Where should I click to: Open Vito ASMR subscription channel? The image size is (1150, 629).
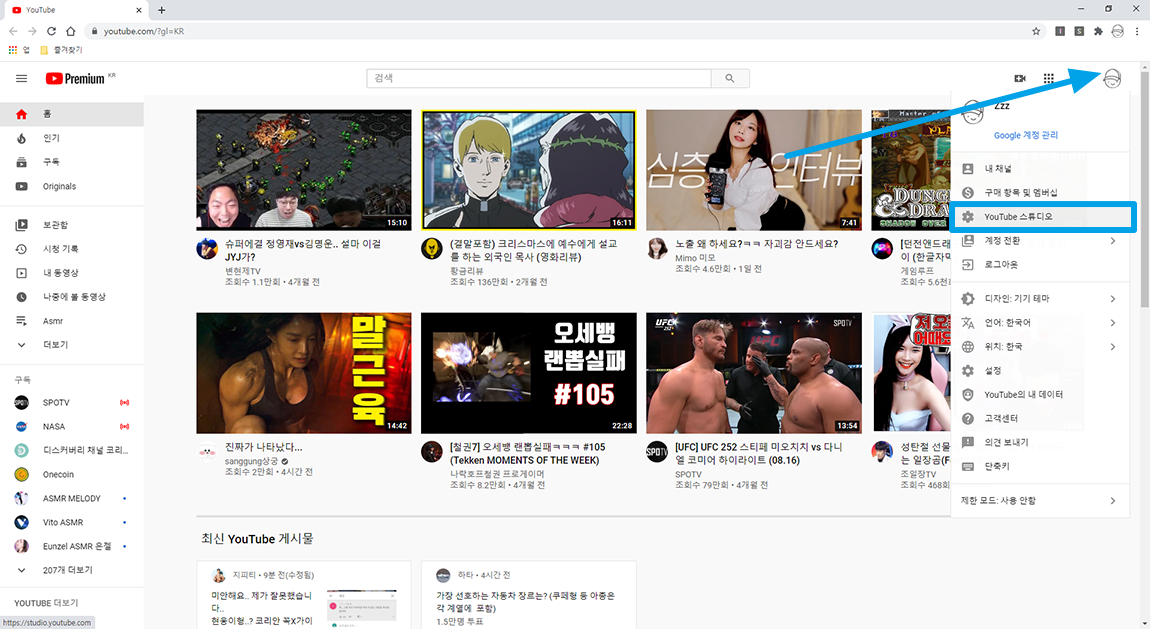[72, 523]
